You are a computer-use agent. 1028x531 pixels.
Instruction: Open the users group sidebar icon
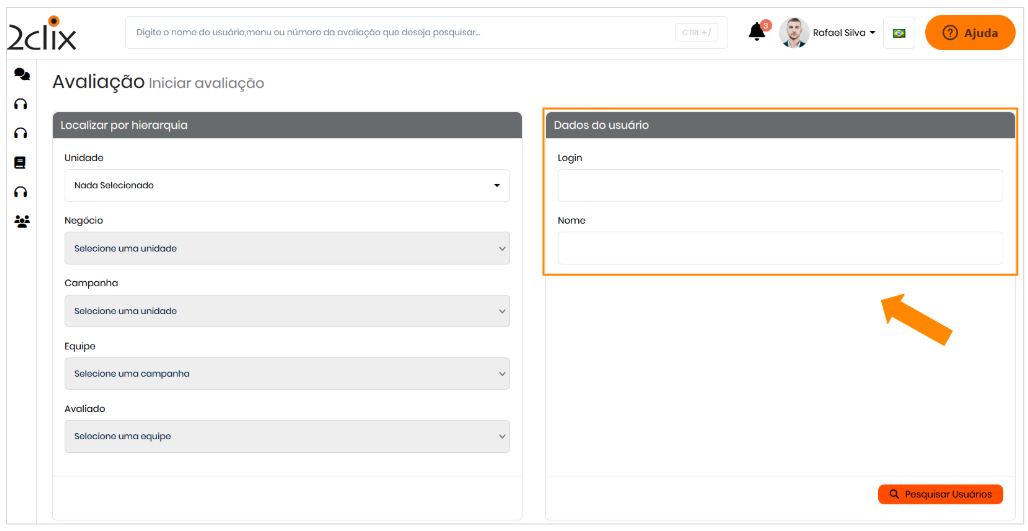21,221
